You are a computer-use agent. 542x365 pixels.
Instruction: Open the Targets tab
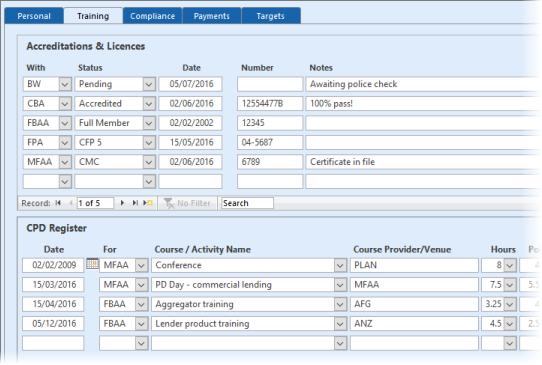tap(271, 16)
